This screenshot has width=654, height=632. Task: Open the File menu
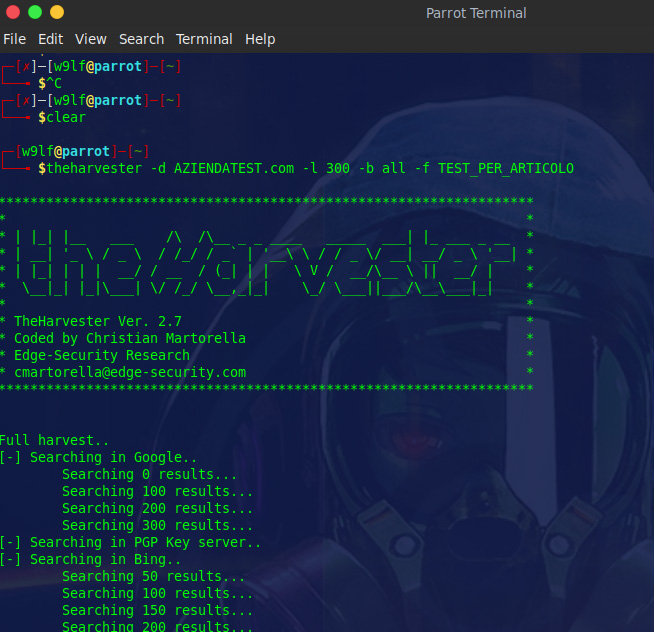15,39
